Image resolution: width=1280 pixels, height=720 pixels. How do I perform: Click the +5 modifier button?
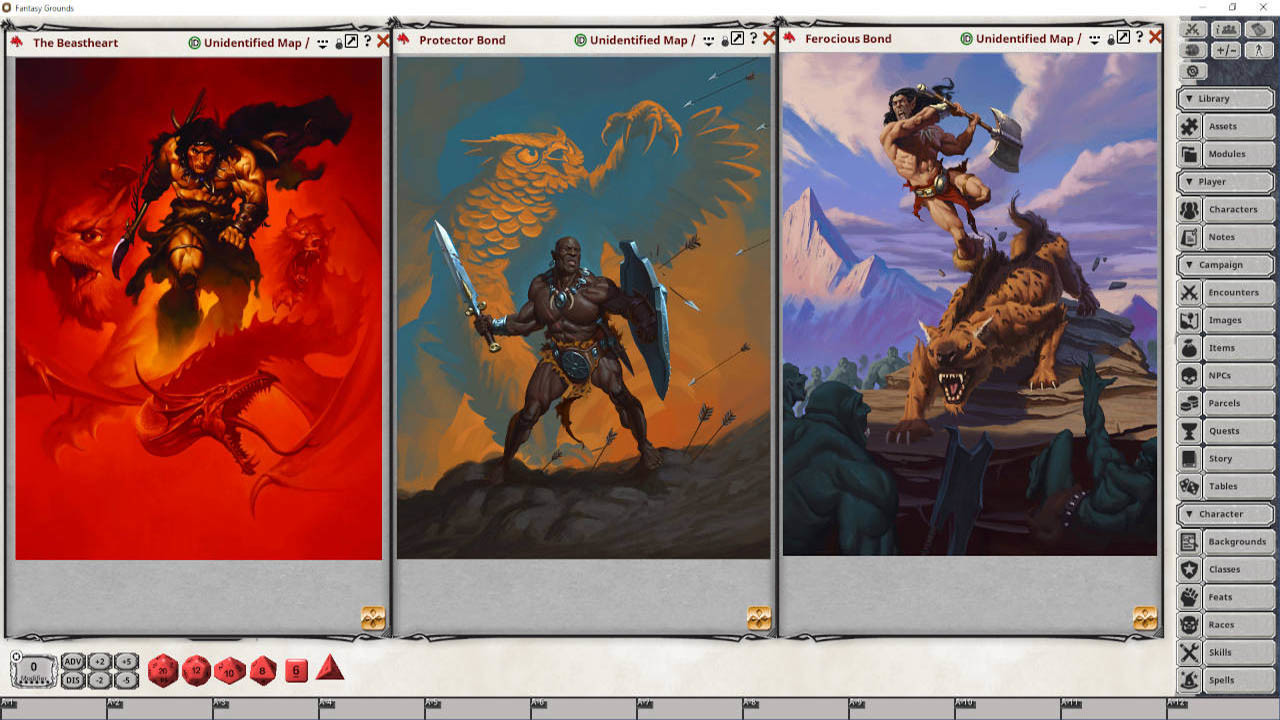point(126,661)
